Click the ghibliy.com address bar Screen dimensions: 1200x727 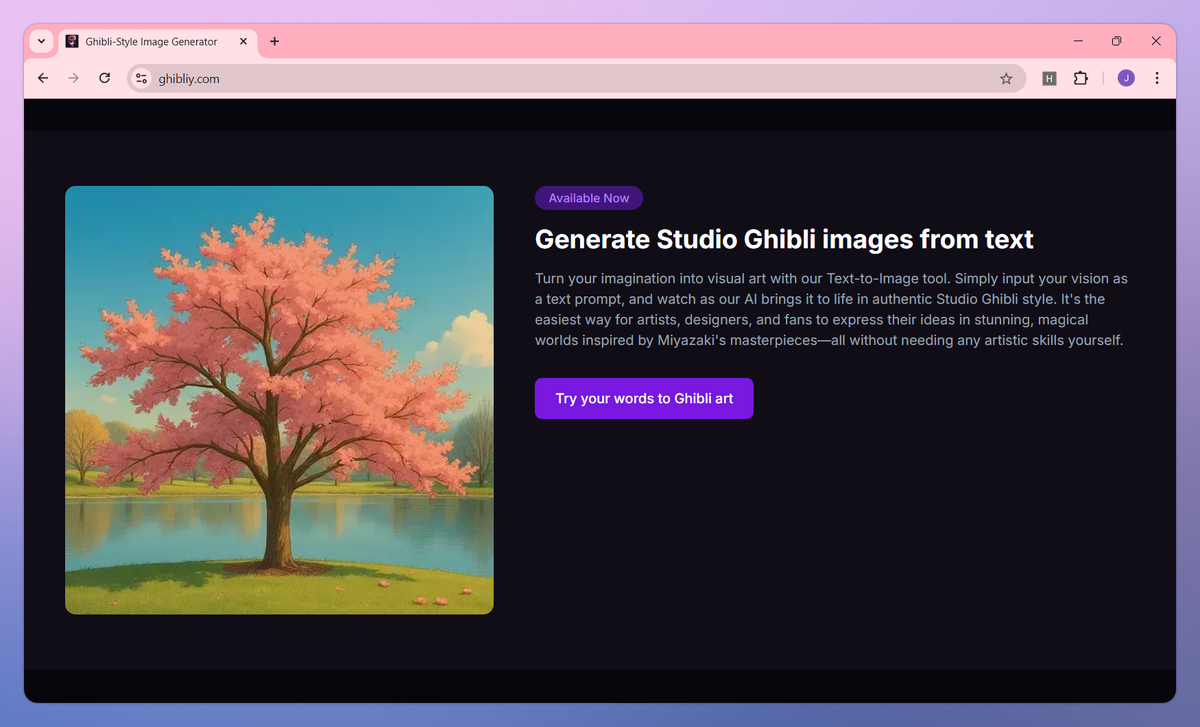click(x=575, y=78)
